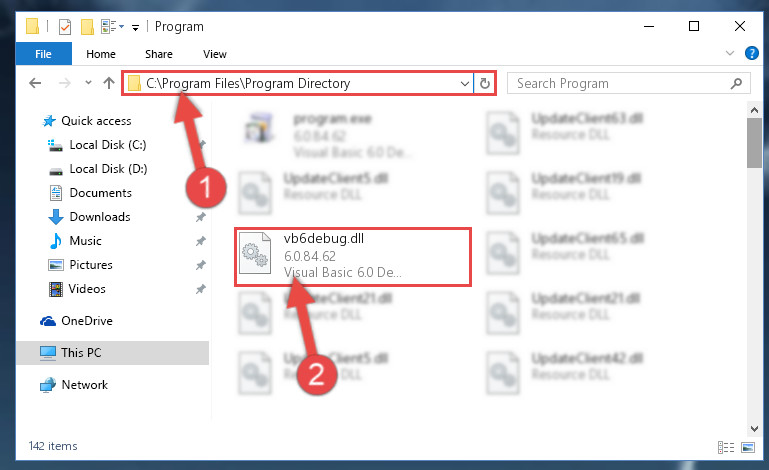The height and width of the screenshot is (470, 769).
Task: Switch to the details view layout icon
Action: [726, 447]
